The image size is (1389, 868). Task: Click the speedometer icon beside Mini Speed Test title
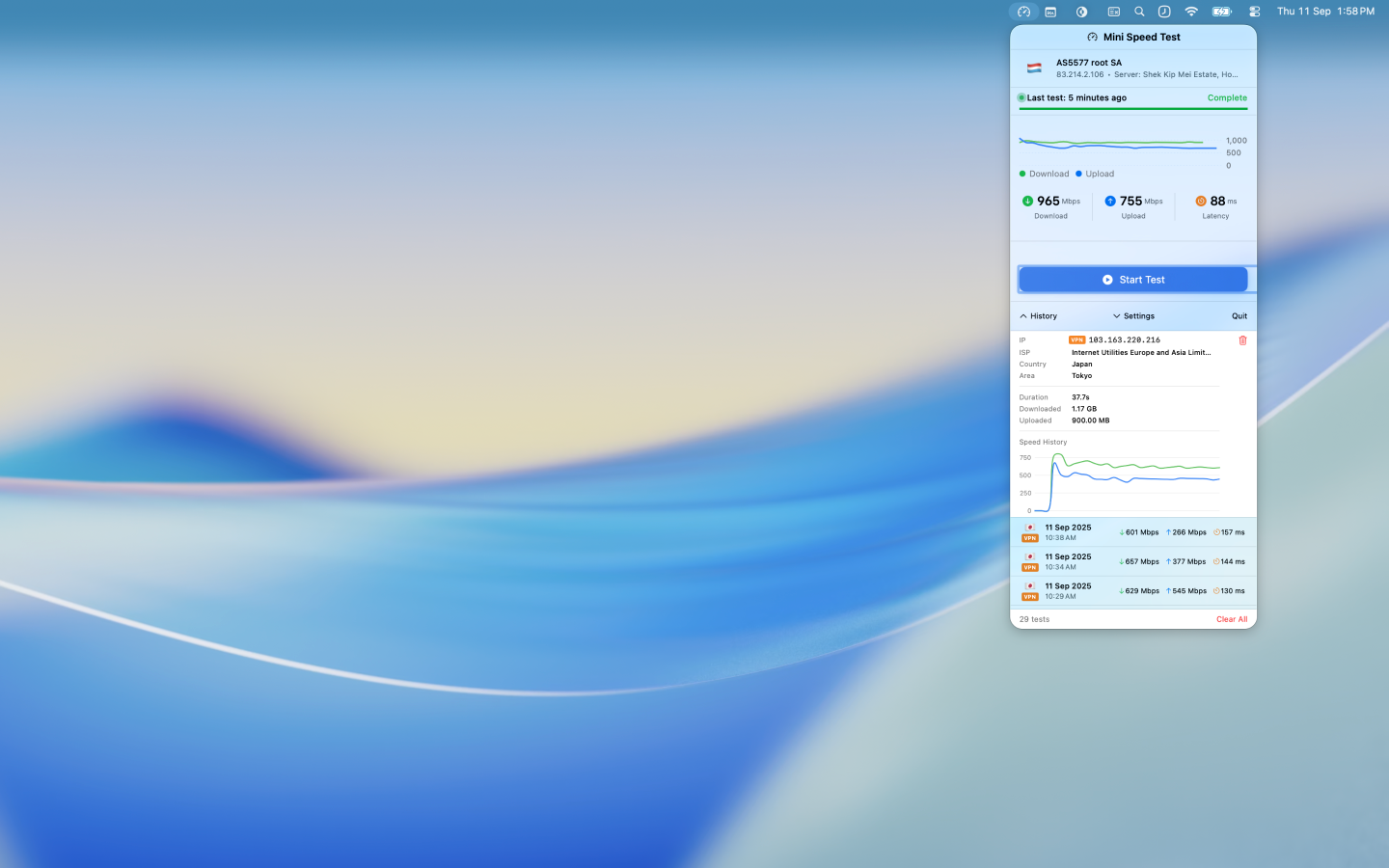click(x=1092, y=37)
